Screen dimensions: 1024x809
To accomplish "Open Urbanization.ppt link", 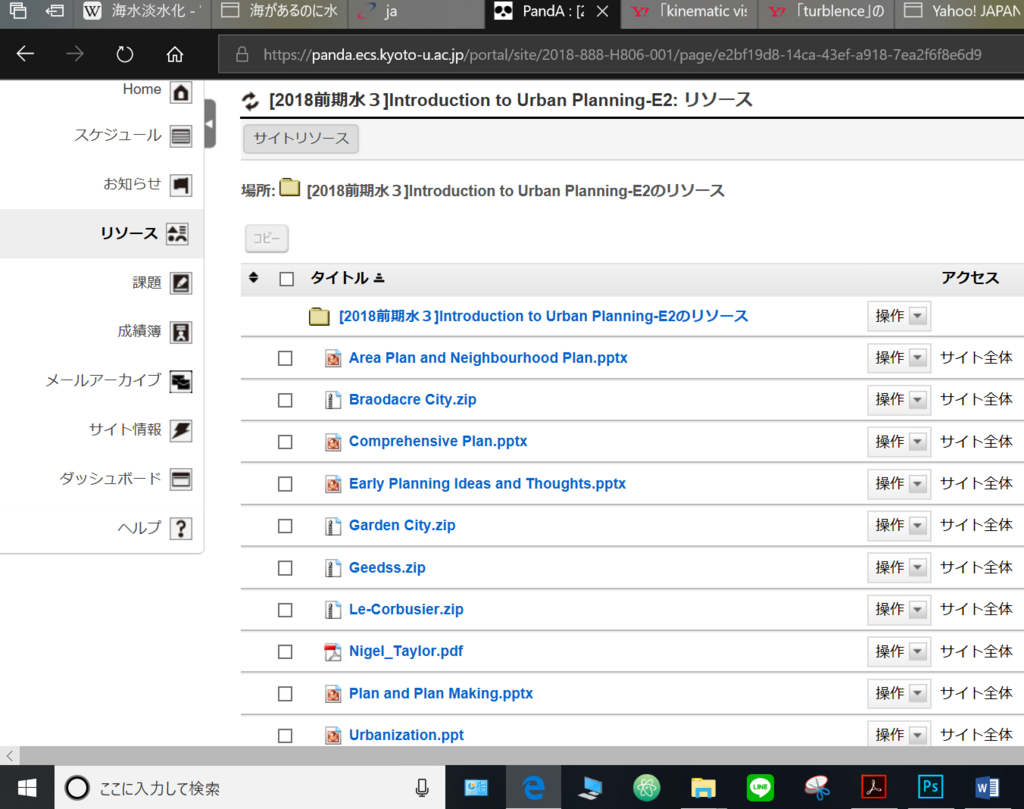I will click(406, 735).
